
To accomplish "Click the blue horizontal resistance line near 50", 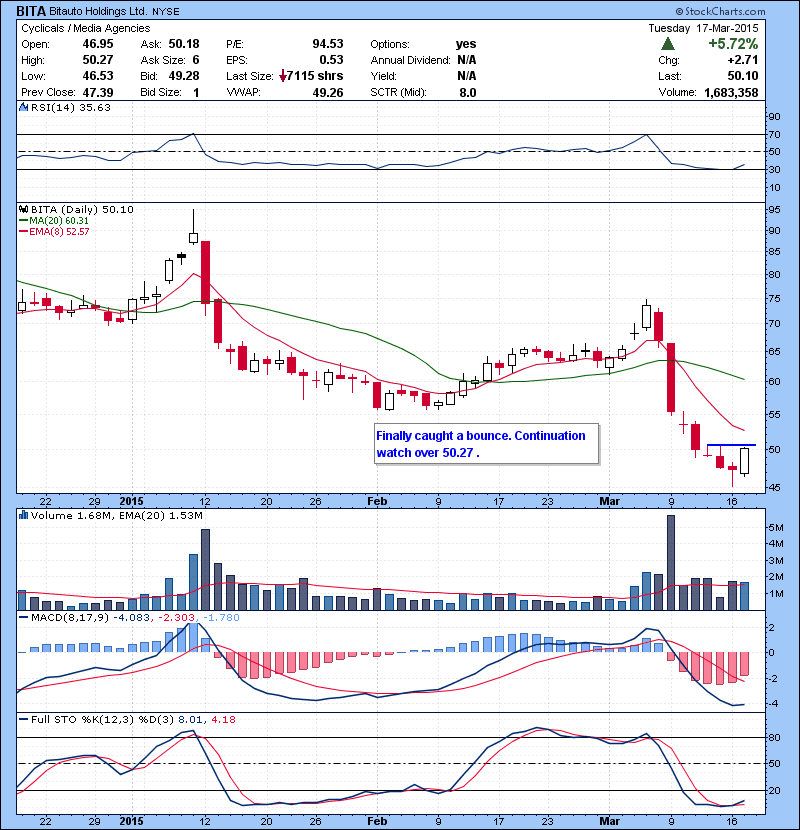I will (731, 445).
